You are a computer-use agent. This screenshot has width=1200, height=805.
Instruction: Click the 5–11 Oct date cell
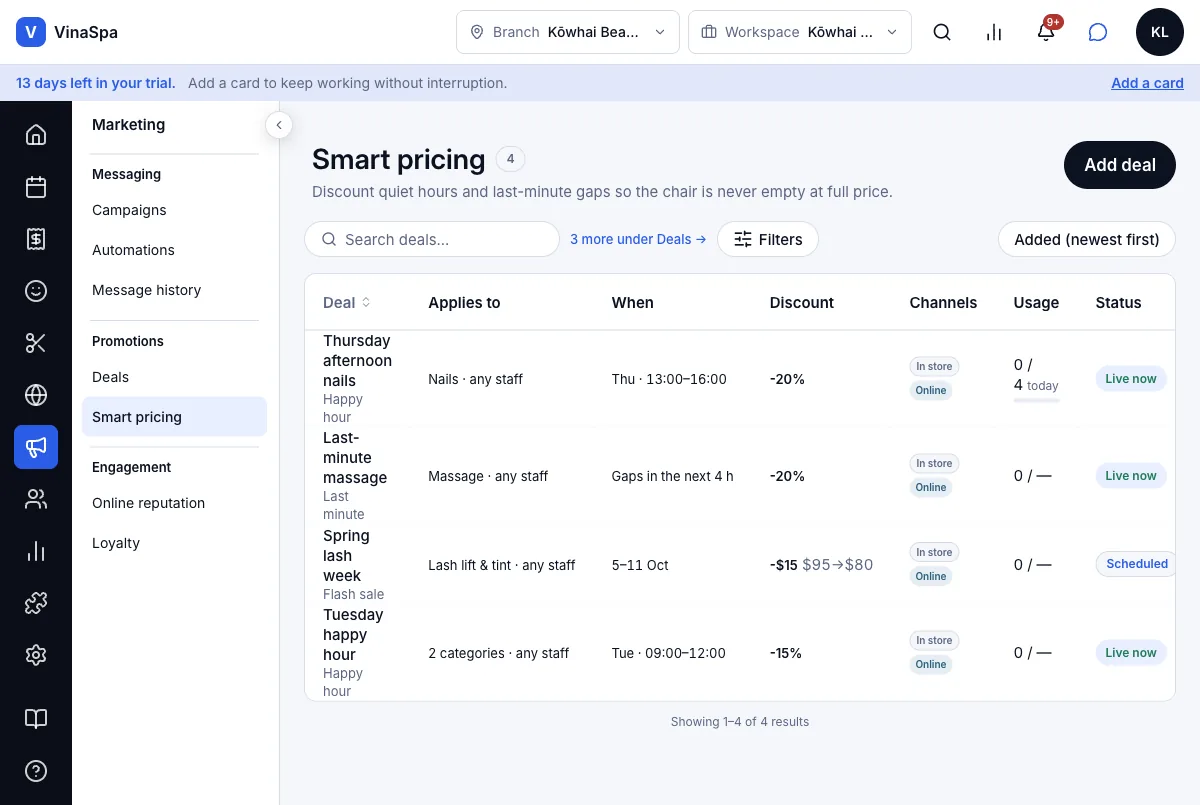click(x=640, y=565)
